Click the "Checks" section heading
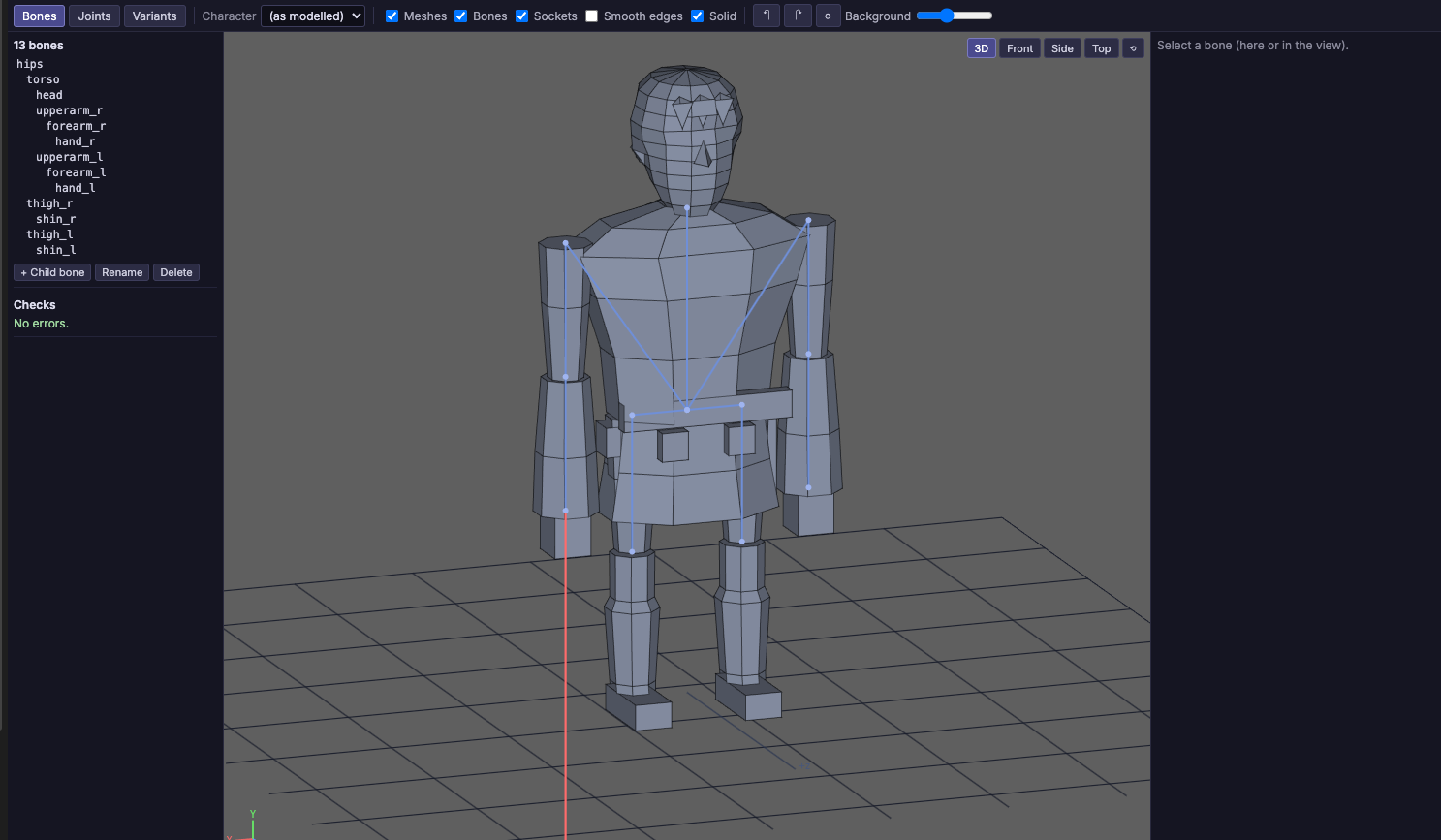 click(x=35, y=305)
